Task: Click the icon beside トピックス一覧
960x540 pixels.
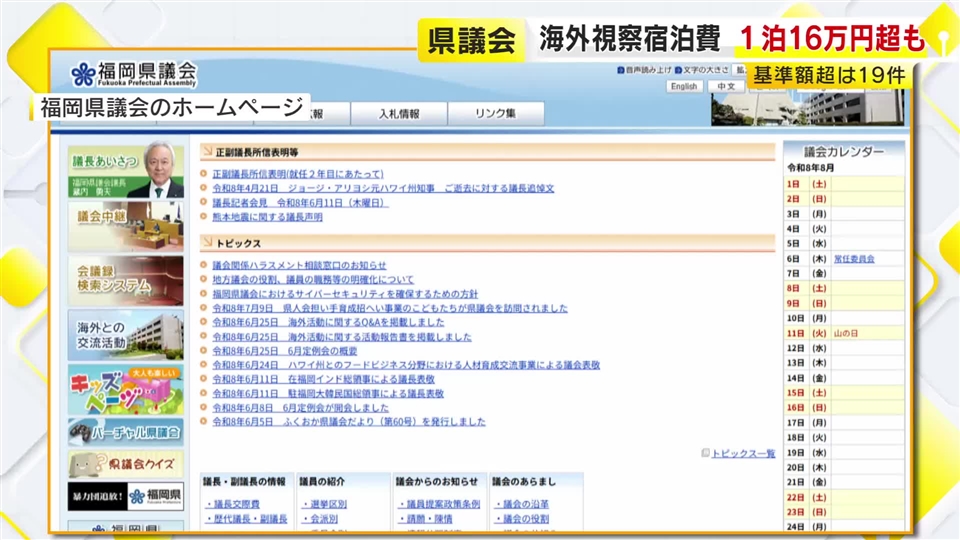Action: (x=705, y=453)
